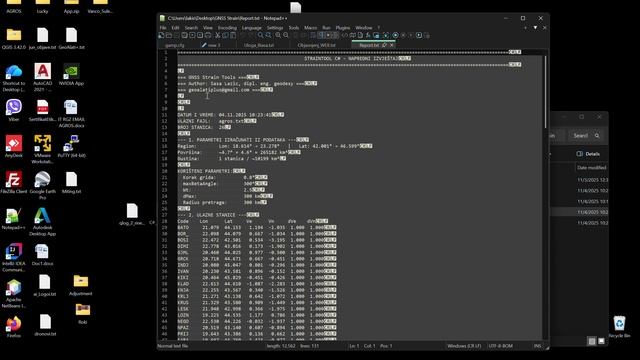
Task: Open the Language menu in Notepad++
Action: [x=251, y=28]
